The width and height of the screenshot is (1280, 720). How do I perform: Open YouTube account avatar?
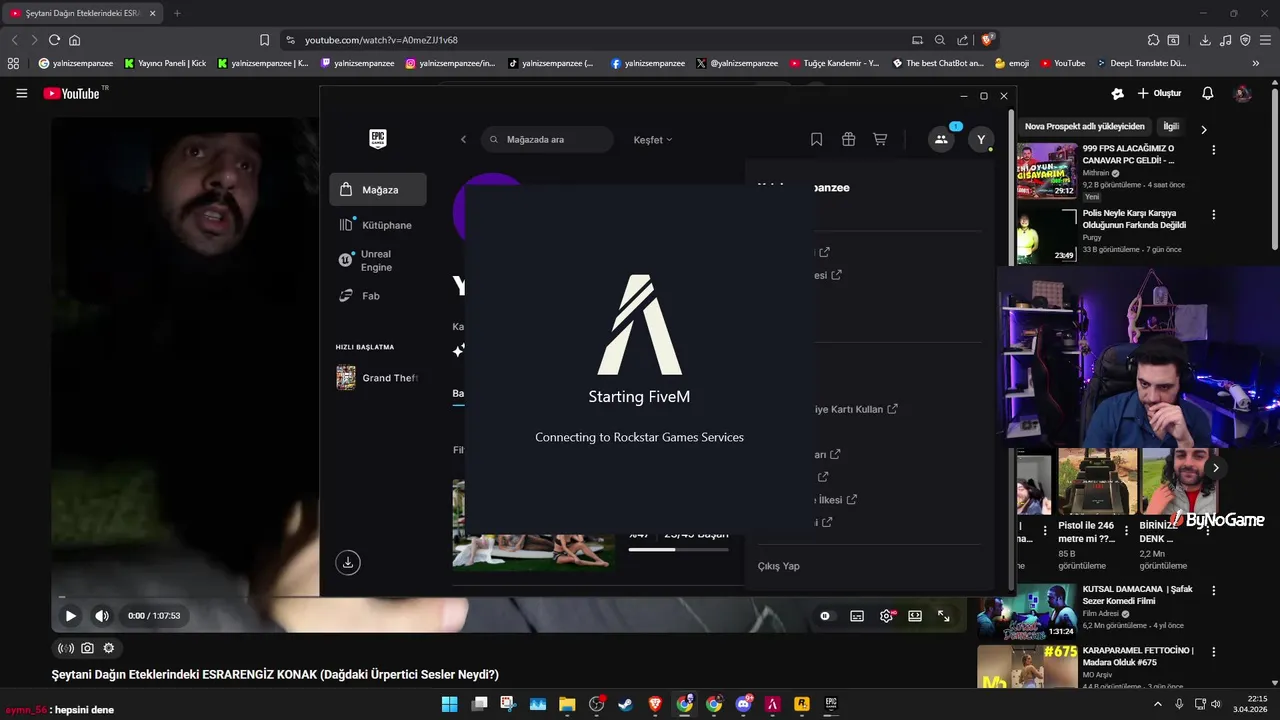click(1243, 93)
